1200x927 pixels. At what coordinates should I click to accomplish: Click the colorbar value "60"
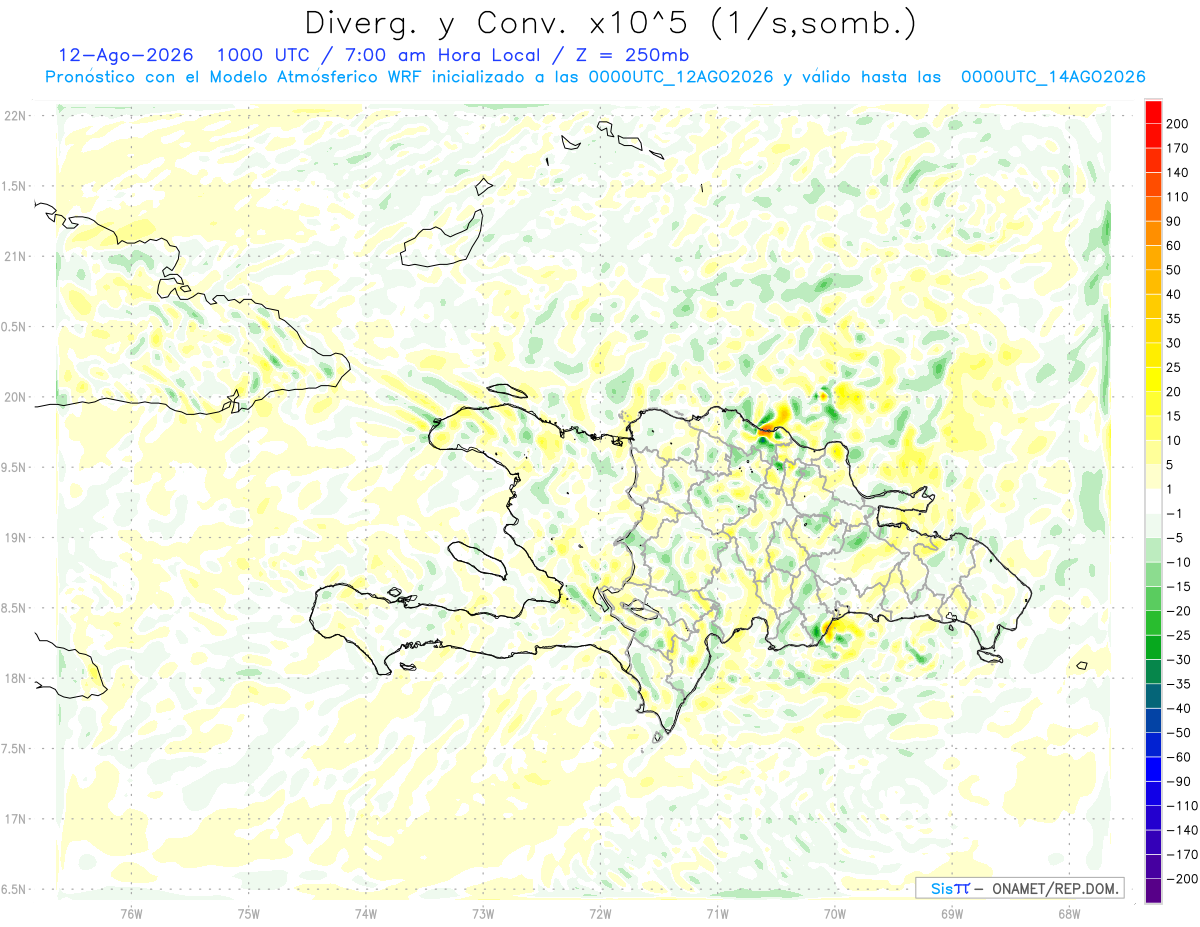[1175, 246]
